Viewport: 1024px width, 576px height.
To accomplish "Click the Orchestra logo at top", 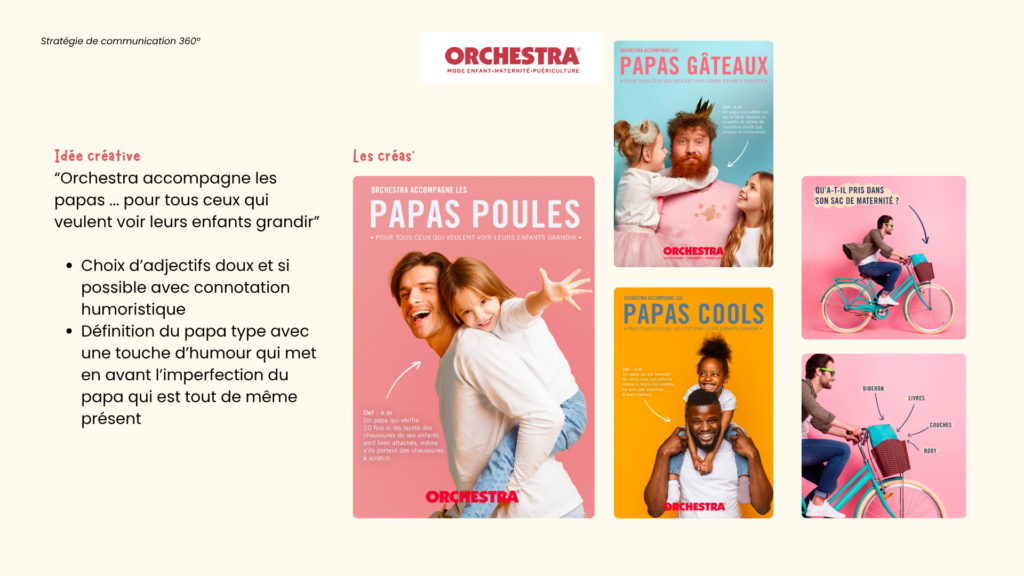I will (x=512, y=58).
